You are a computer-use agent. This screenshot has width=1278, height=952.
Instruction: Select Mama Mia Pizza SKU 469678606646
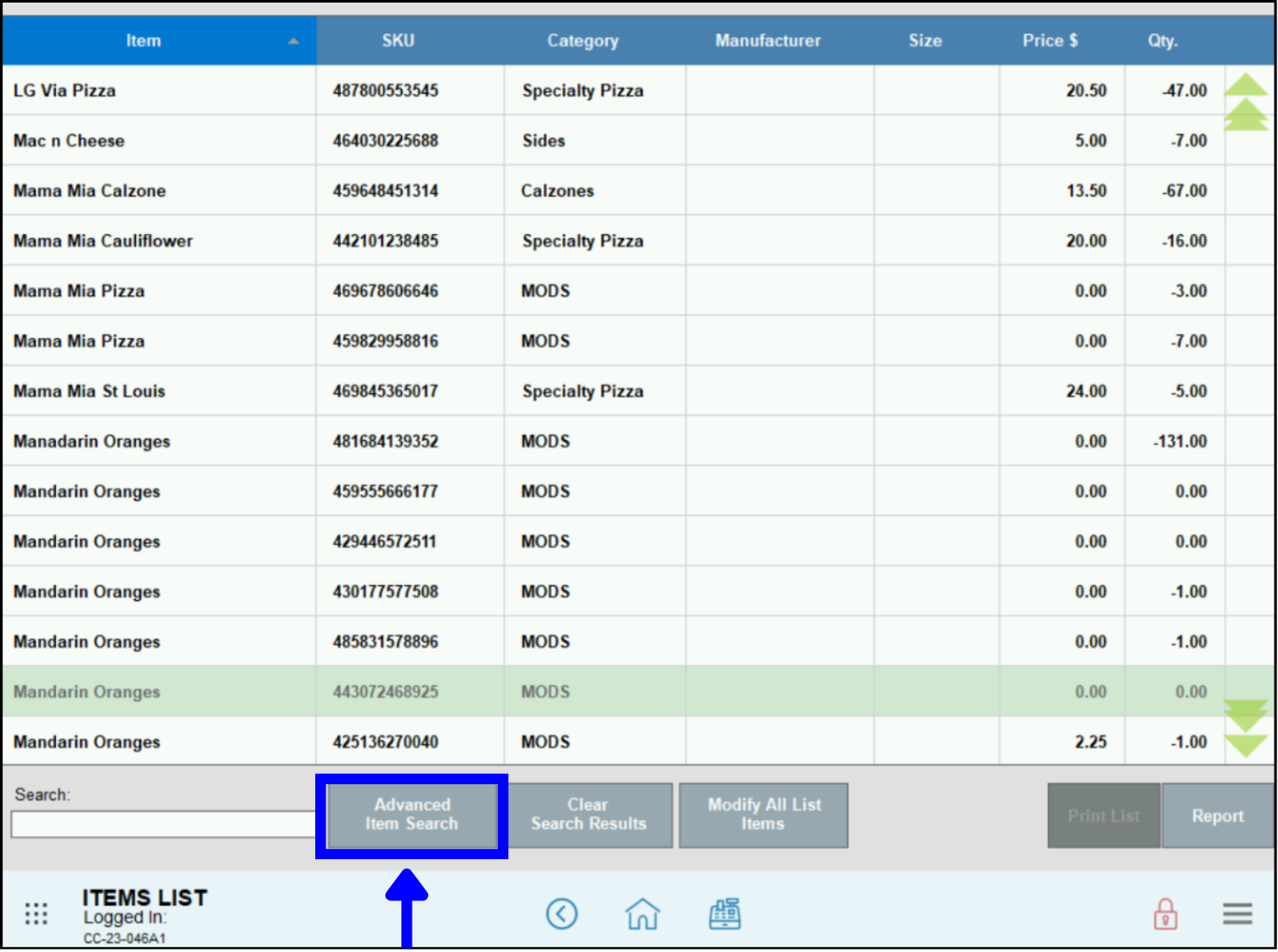click(613, 291)
